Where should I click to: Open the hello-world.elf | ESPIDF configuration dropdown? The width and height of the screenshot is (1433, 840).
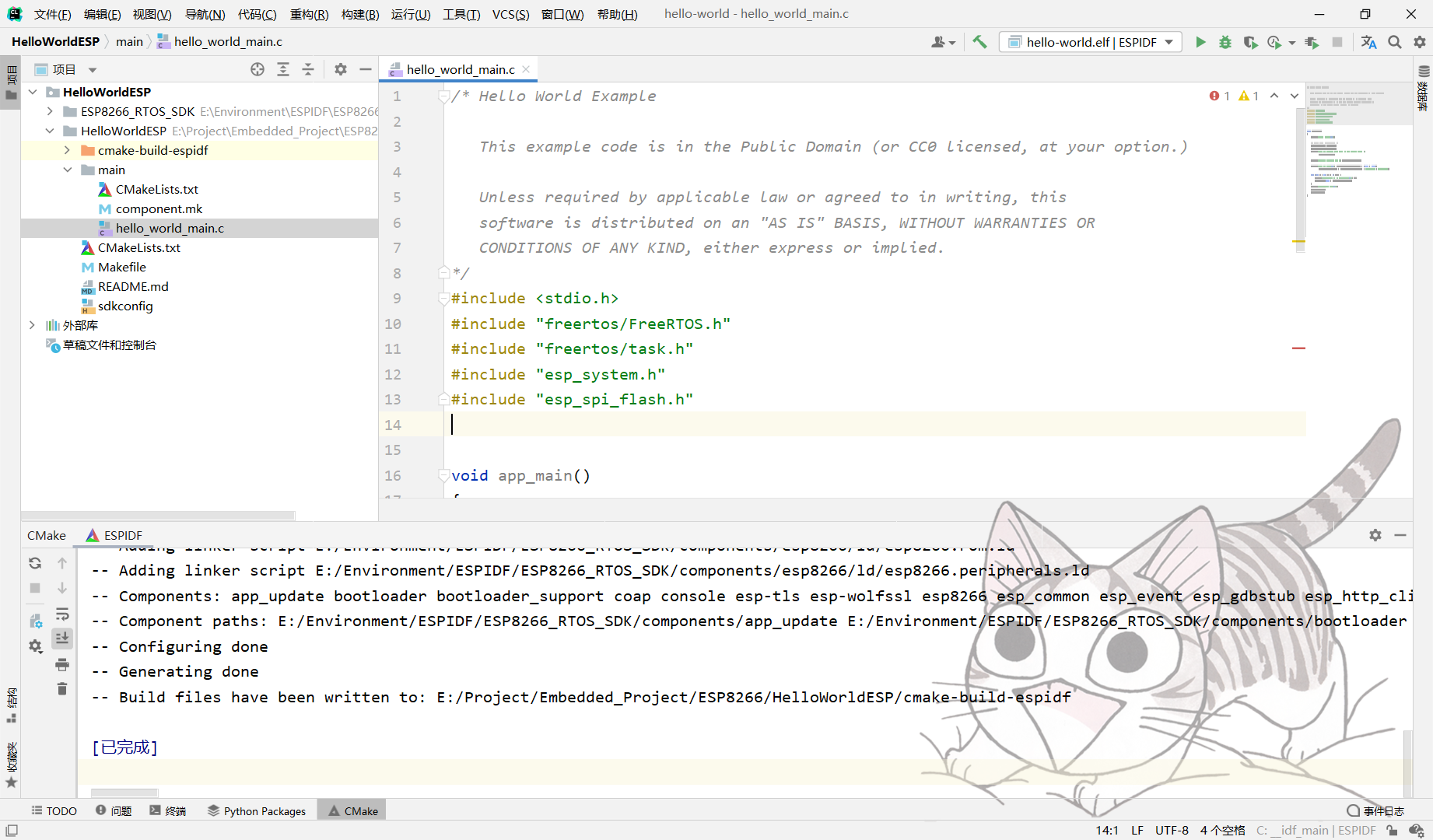click(x=1089, y=42)
